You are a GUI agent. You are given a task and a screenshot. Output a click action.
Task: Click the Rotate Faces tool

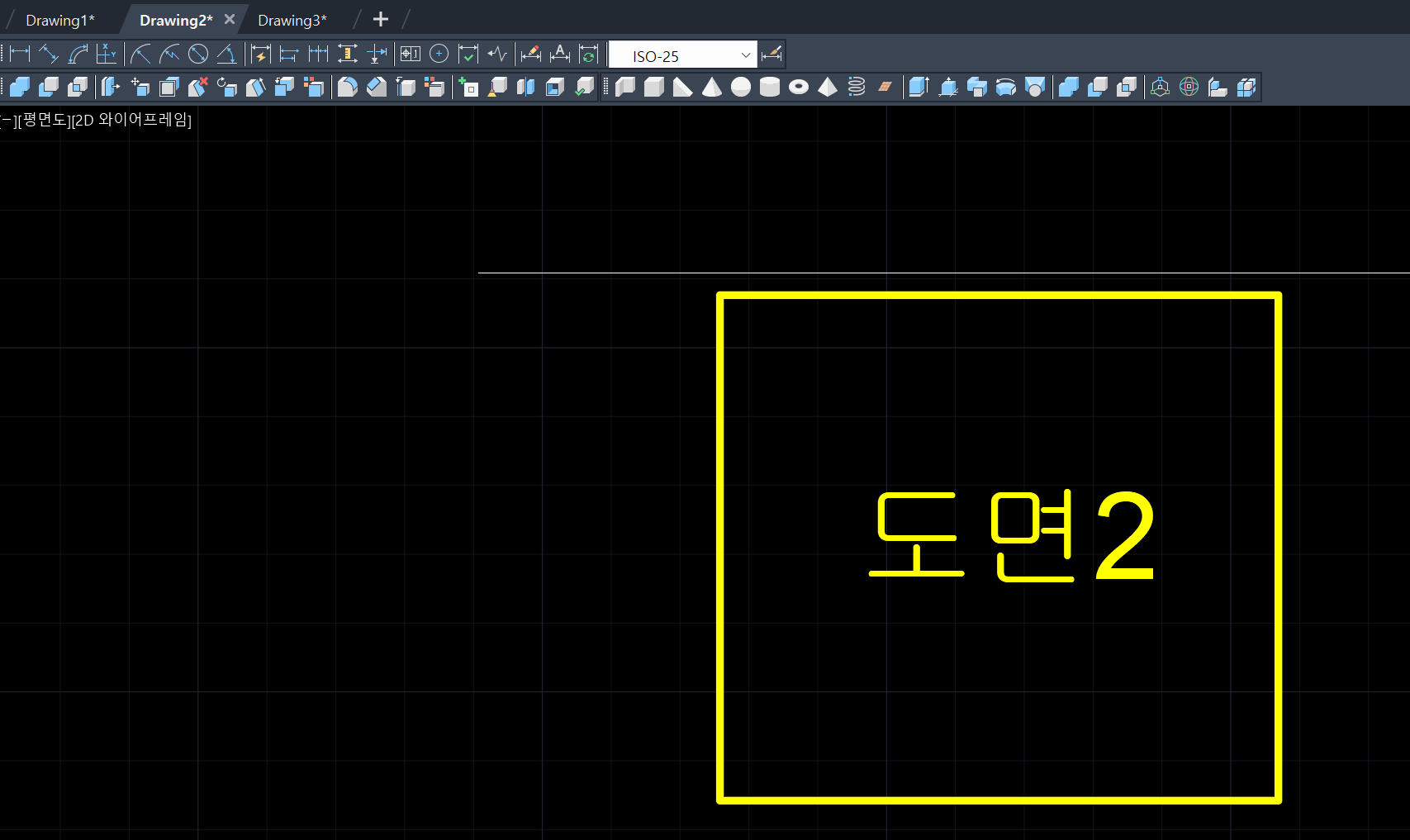227,87
